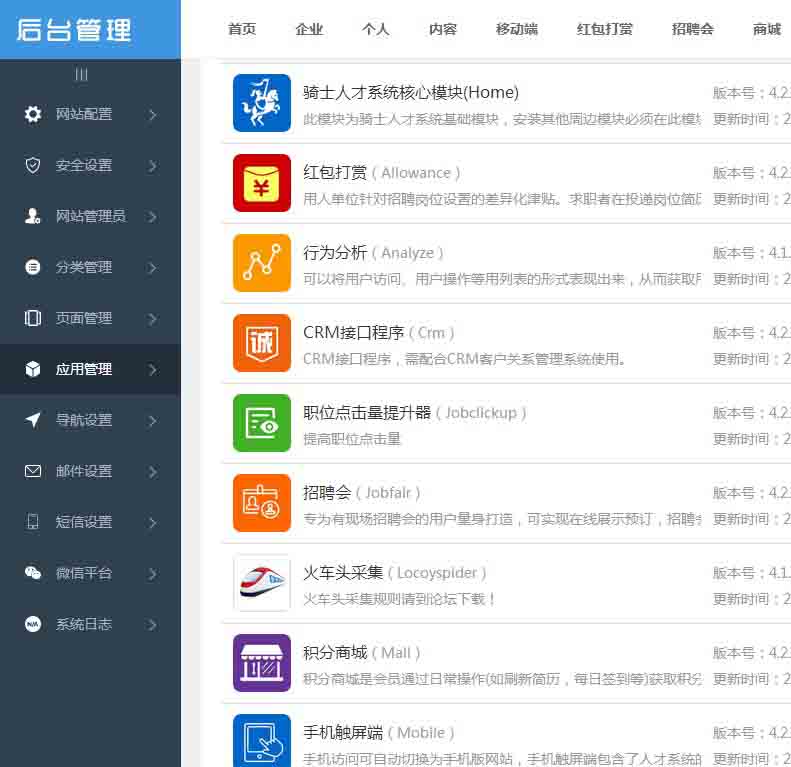791x767 pixels.
Task: Click the red envelope Allowance module icon
Action: pos(262,183)
